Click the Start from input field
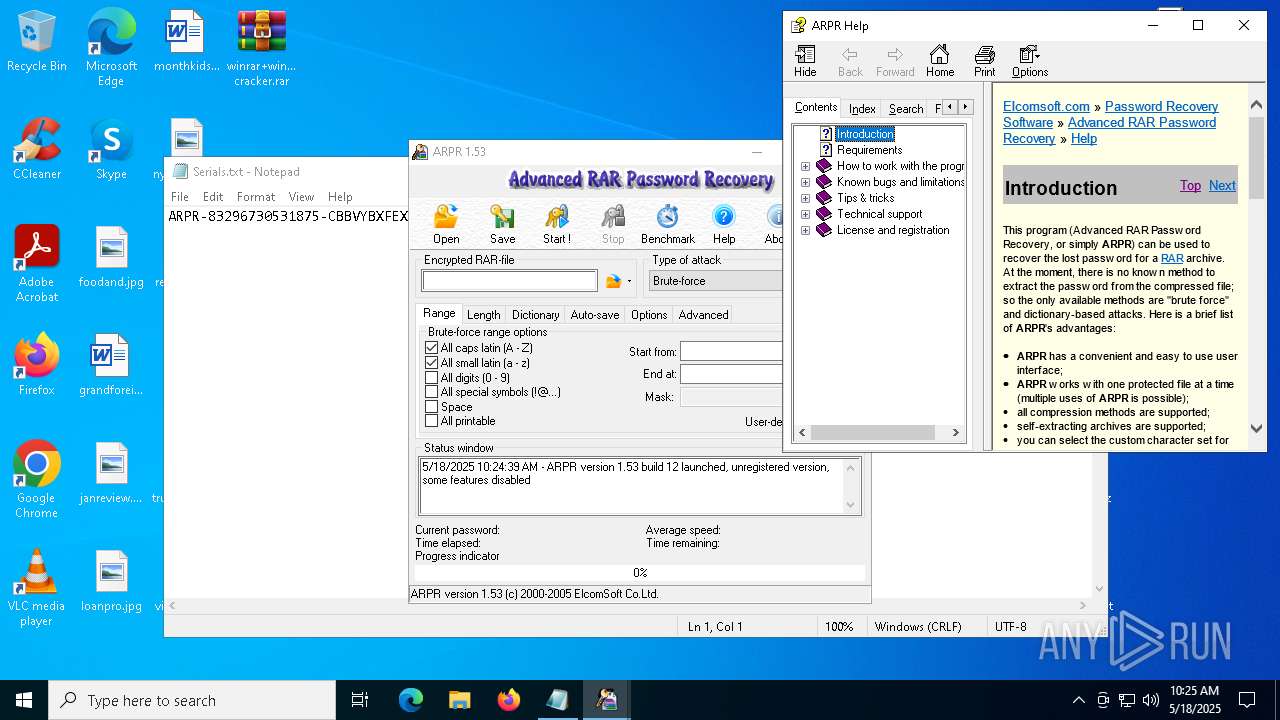The width and height of the screenshot is (1280, 720). (731, 351)
